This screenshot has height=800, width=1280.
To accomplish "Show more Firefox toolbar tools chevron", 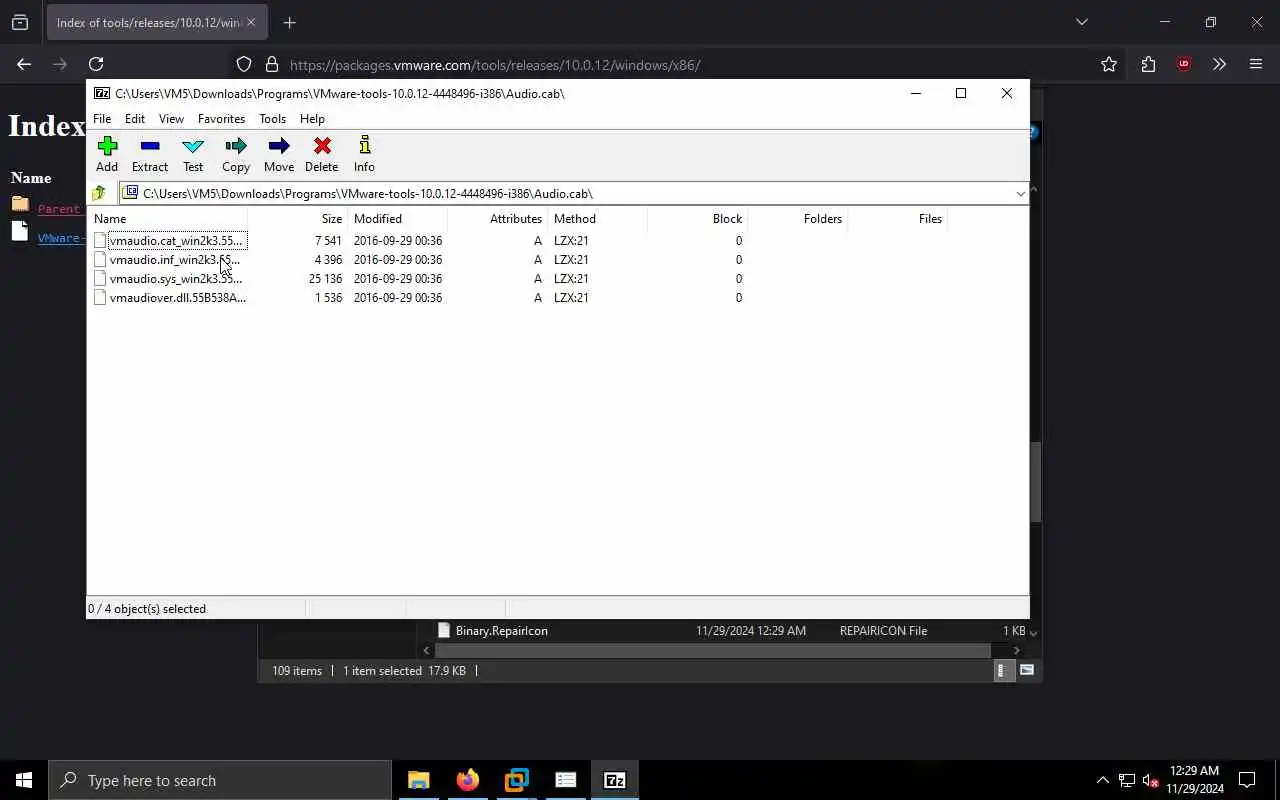I will [1219, 64].
